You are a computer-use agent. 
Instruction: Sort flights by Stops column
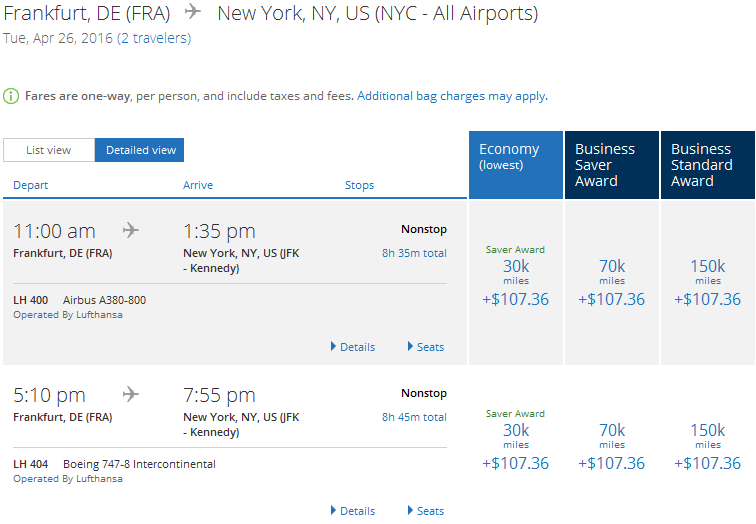(359, 185)
